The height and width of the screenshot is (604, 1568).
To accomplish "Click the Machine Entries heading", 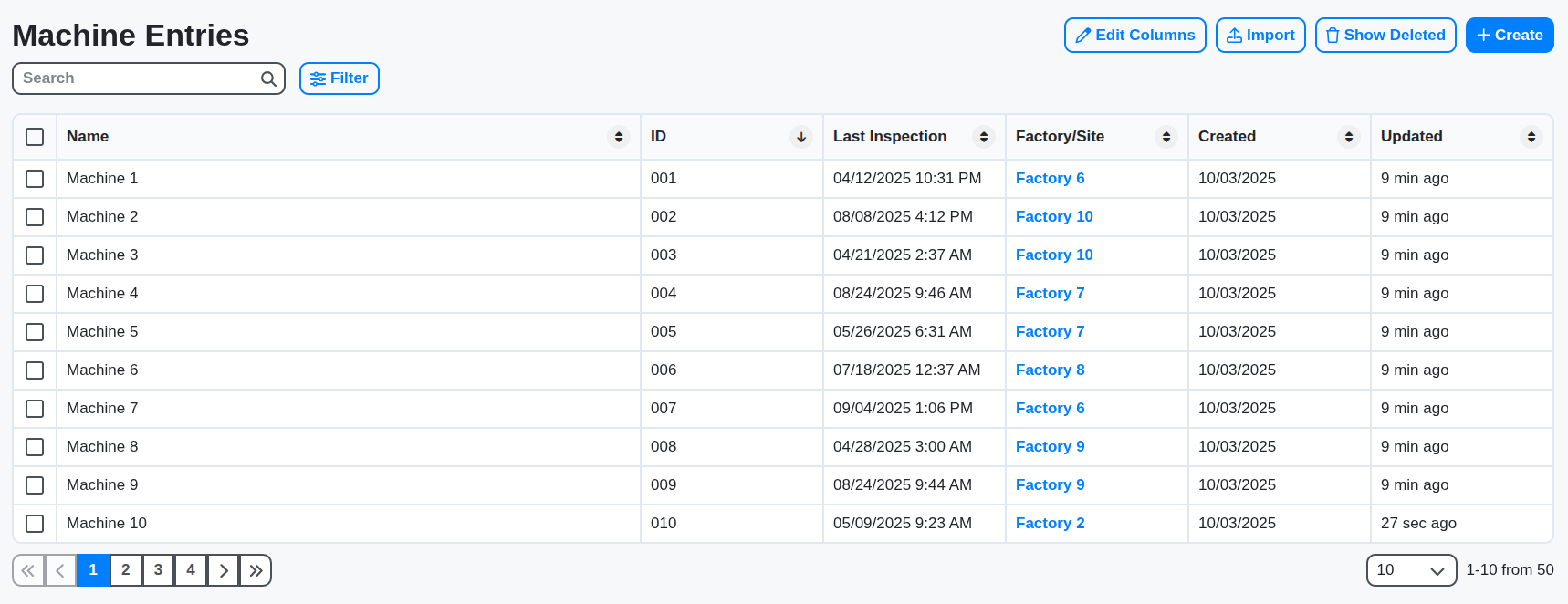I will pyautogui.click(x=131, y=36).
